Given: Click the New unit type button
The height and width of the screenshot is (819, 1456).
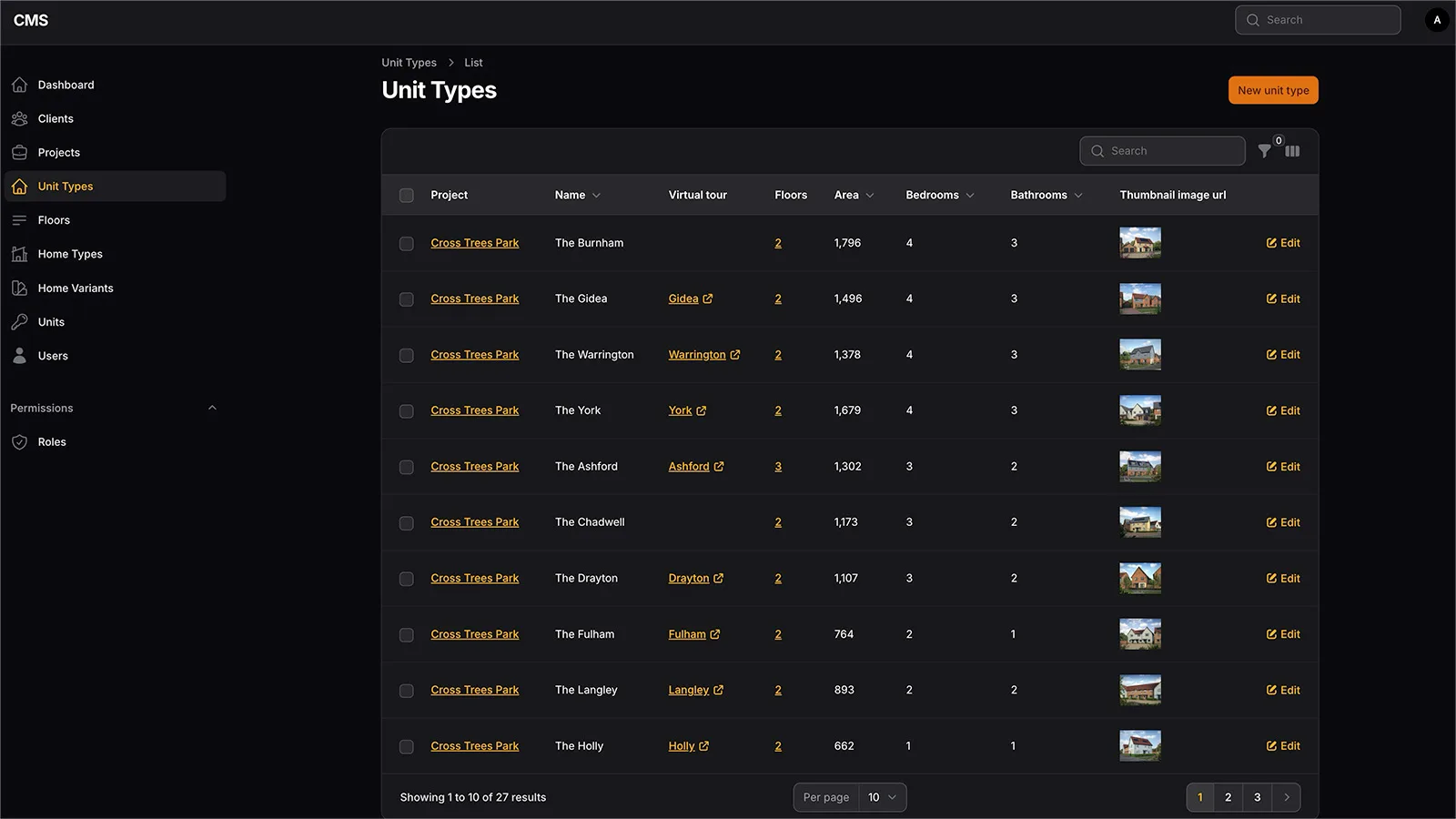Looking at the screenshot, I should point(1272,89).
